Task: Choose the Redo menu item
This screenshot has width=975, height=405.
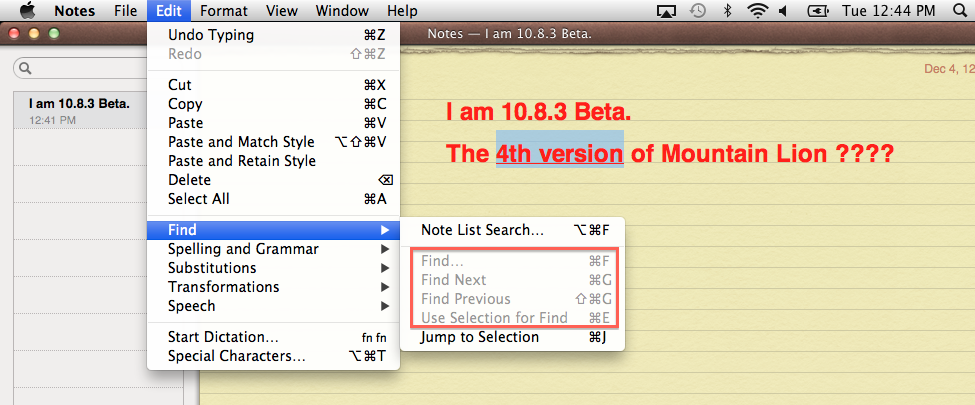Action: tap(274, 54)
